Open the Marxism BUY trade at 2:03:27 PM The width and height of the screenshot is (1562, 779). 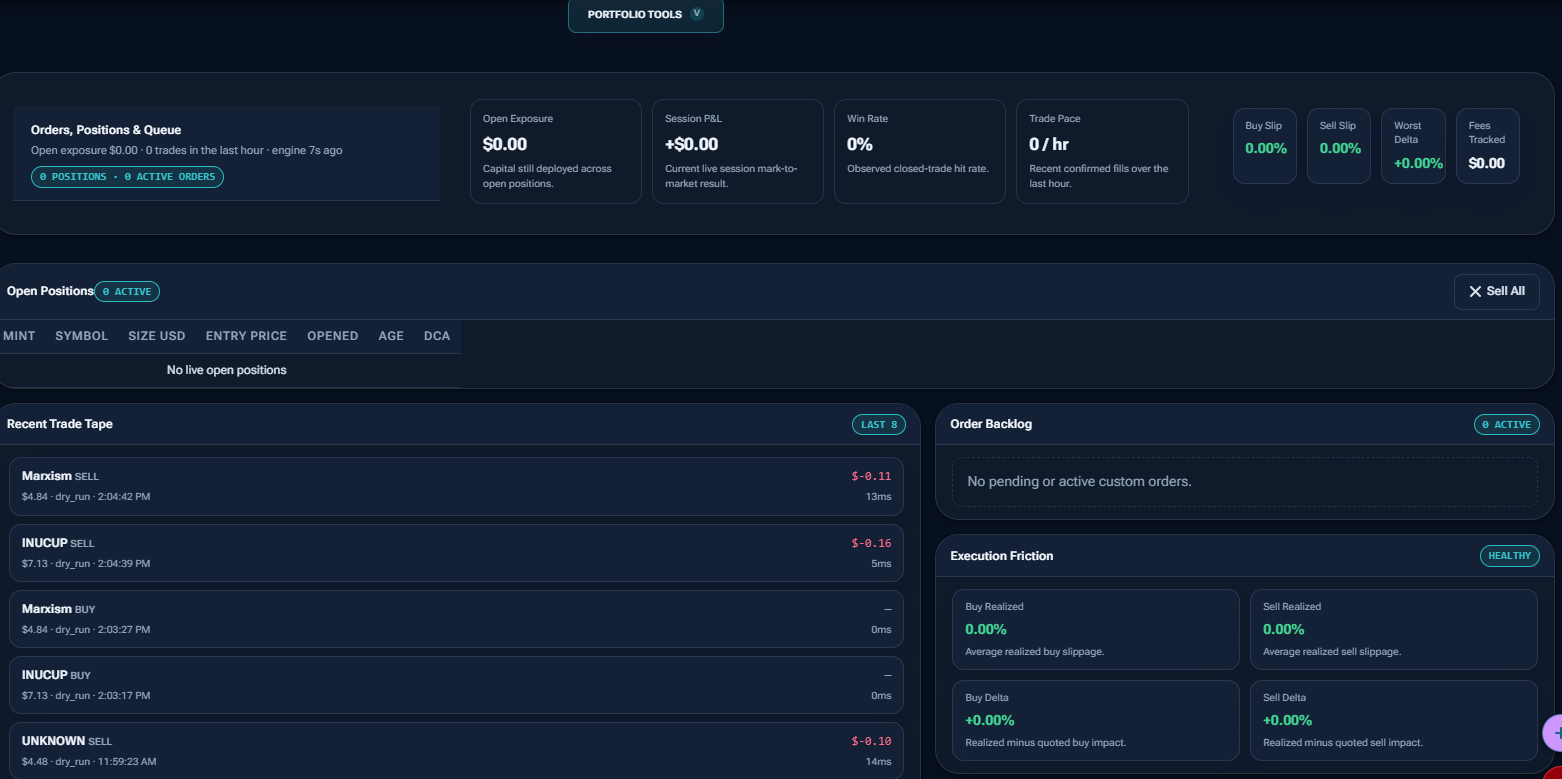coord(456,619)
